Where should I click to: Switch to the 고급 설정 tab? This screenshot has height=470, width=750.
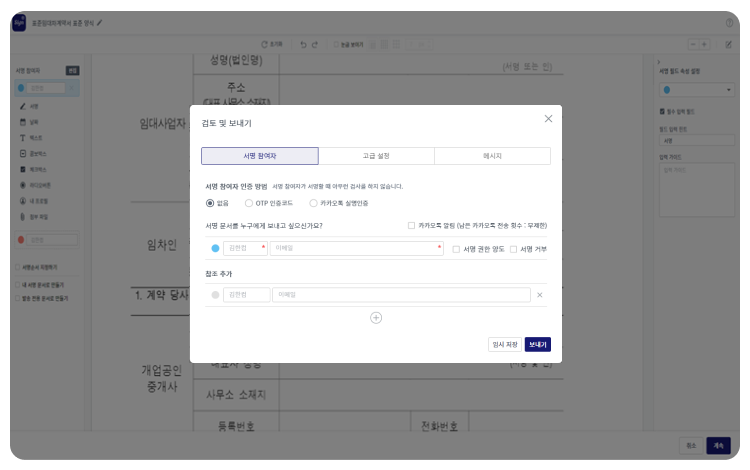(x=376, y=156)
